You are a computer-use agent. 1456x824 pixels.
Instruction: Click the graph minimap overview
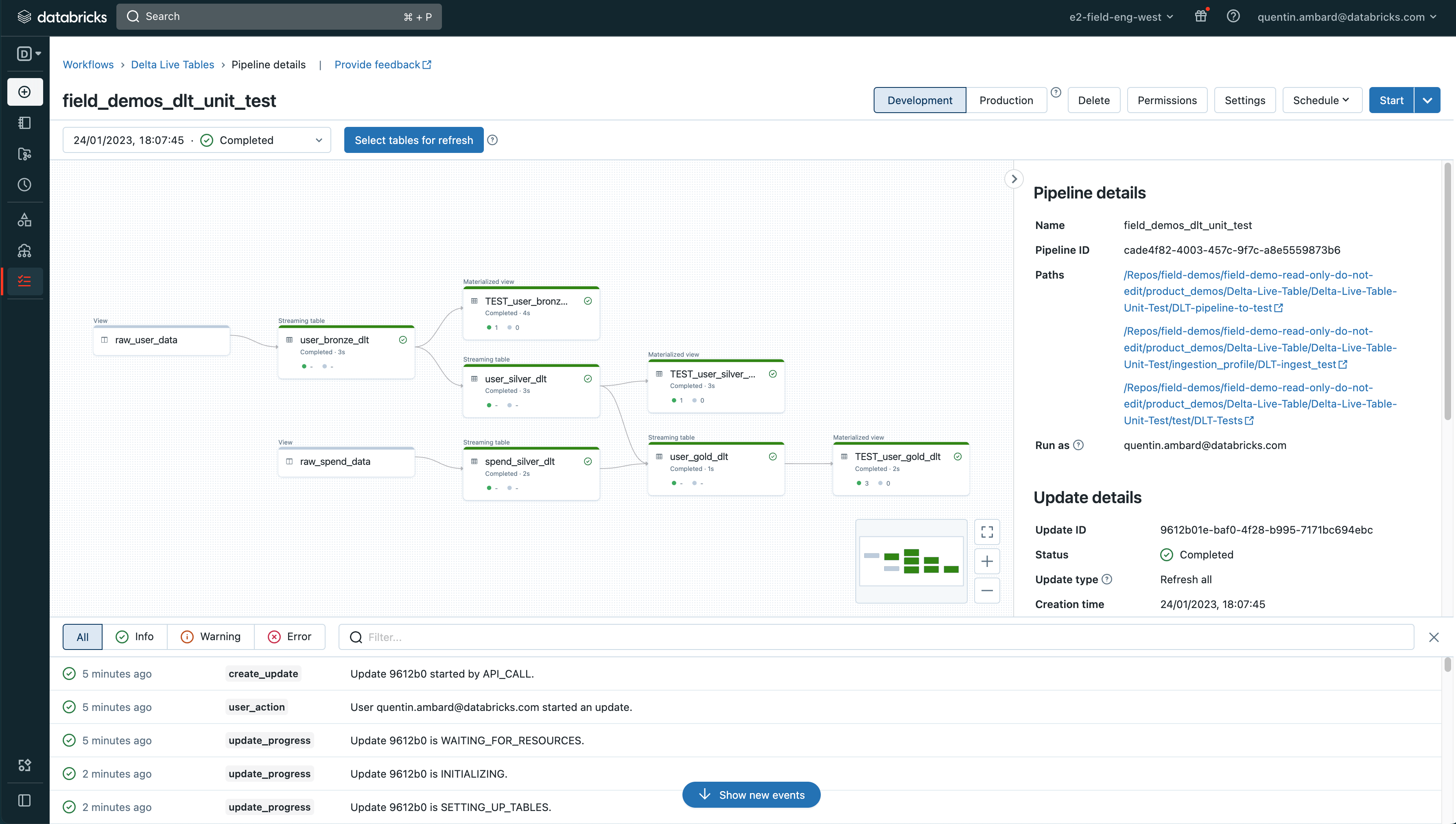[911, 561]
